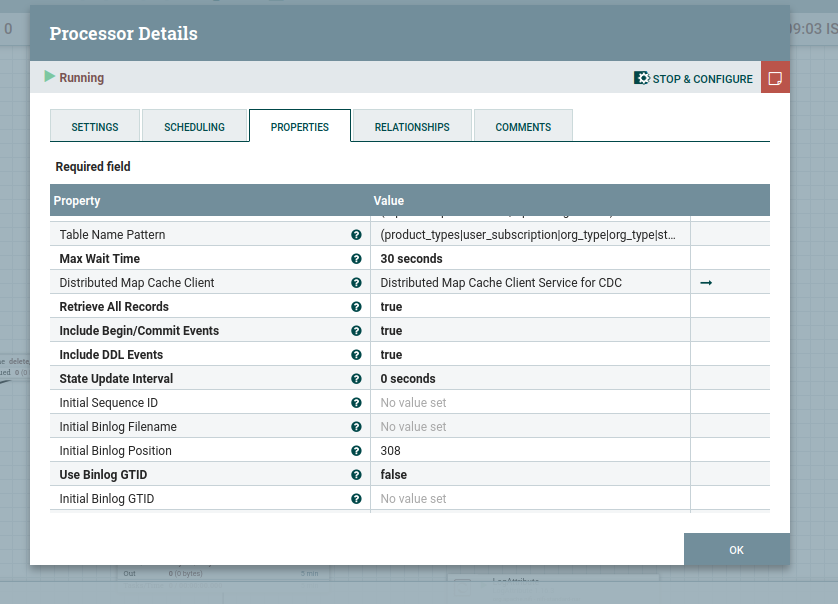838x604 pixels.
Task: Click the 'Table Name Pattern' property name
Action: click(112, 235)
